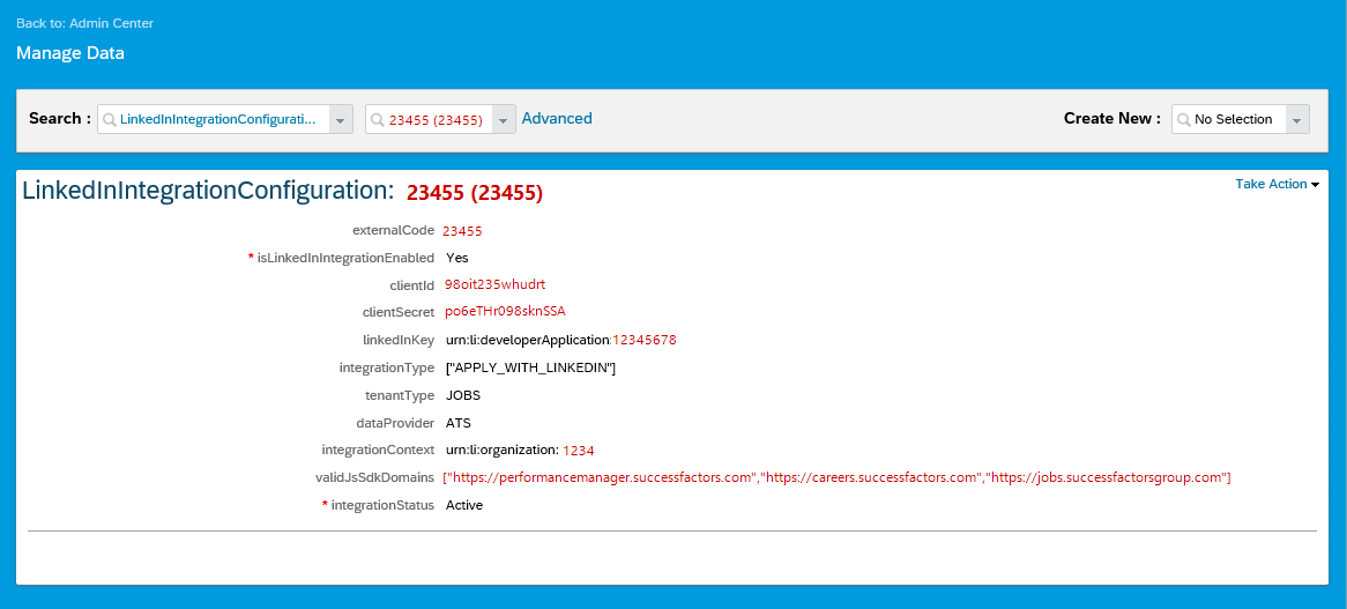The image size is (1347, 609).
Task: Click the validJsSdkDomains field label
Action: click(375, 478)
